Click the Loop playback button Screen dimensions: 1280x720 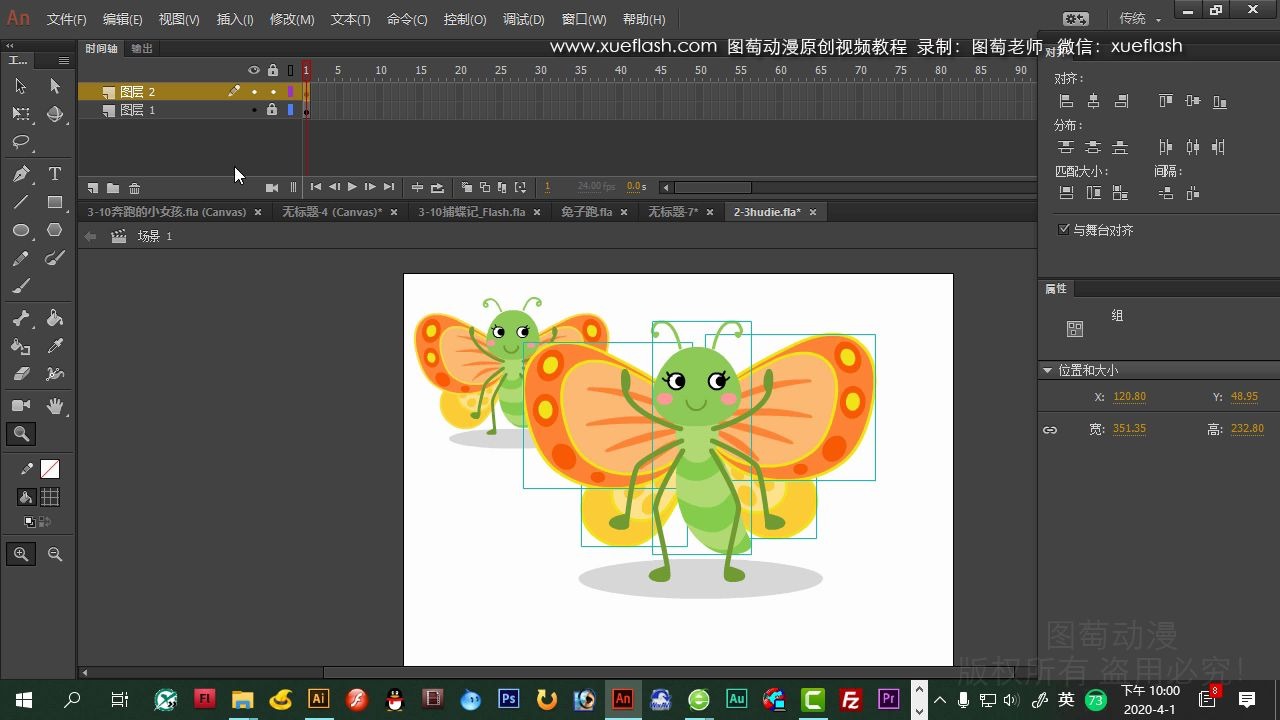pos(437,187)
